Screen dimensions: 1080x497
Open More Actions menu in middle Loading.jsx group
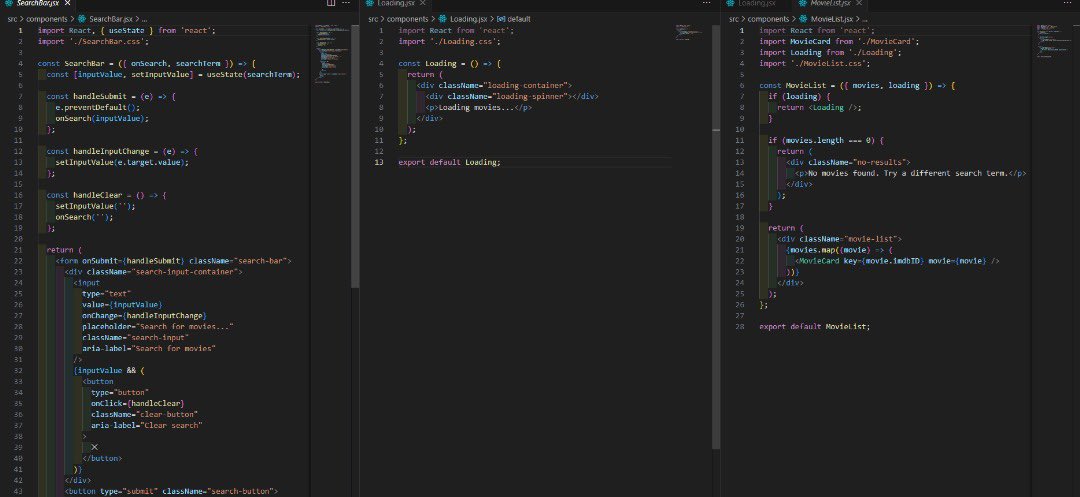[706, 3]
